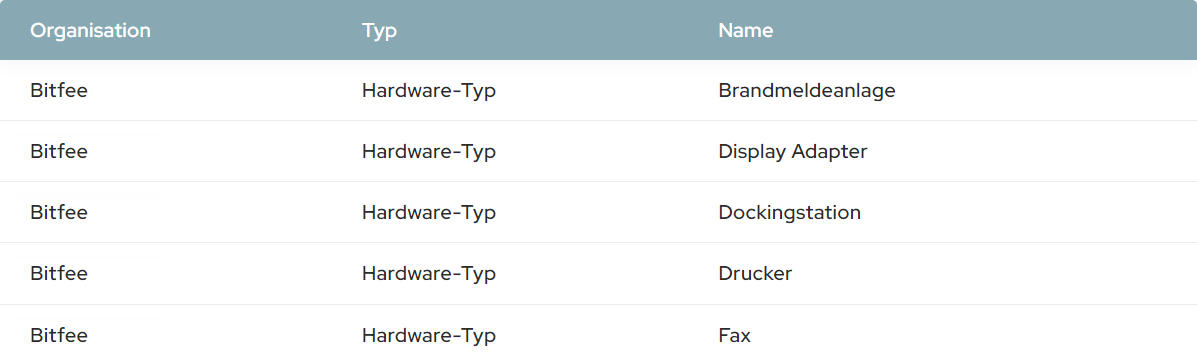Click Hardware-Typ in the Dockingstation row
Screen dimensions: 1197x364
pyautogui.click(x=429, y=214)
